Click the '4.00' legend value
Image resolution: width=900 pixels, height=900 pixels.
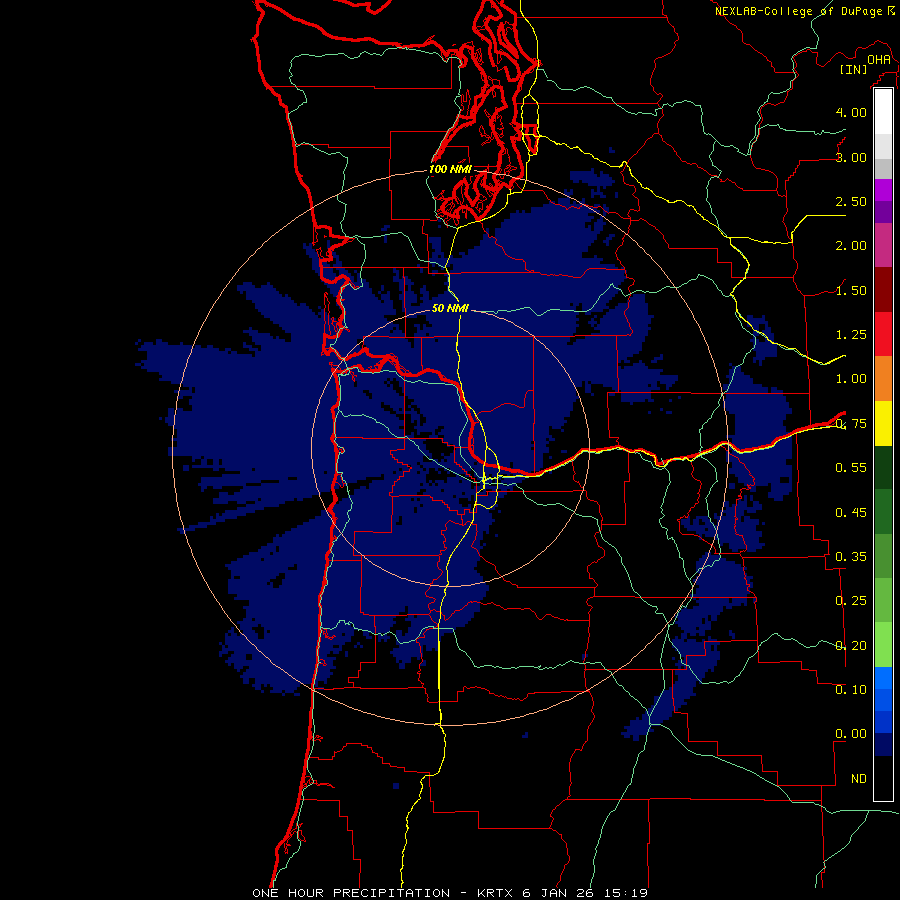(x=851, y=112)
